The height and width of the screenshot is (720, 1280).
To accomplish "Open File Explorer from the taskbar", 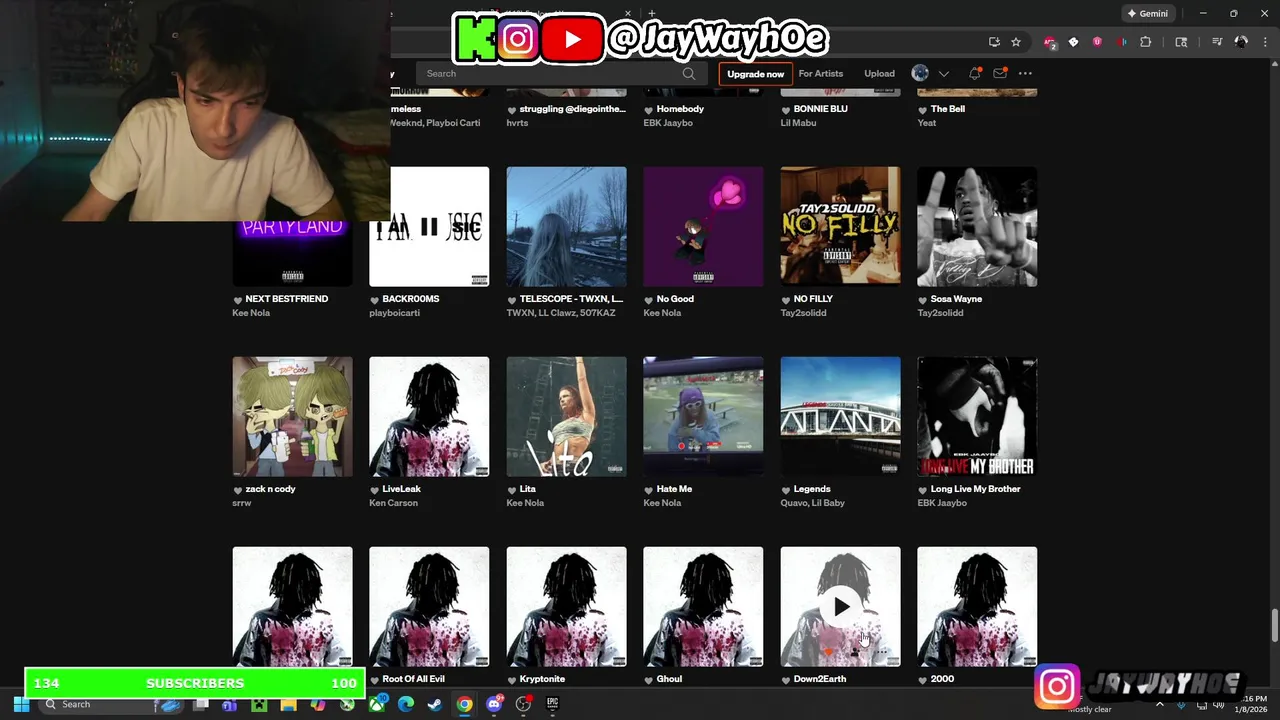I will (288, 704).
